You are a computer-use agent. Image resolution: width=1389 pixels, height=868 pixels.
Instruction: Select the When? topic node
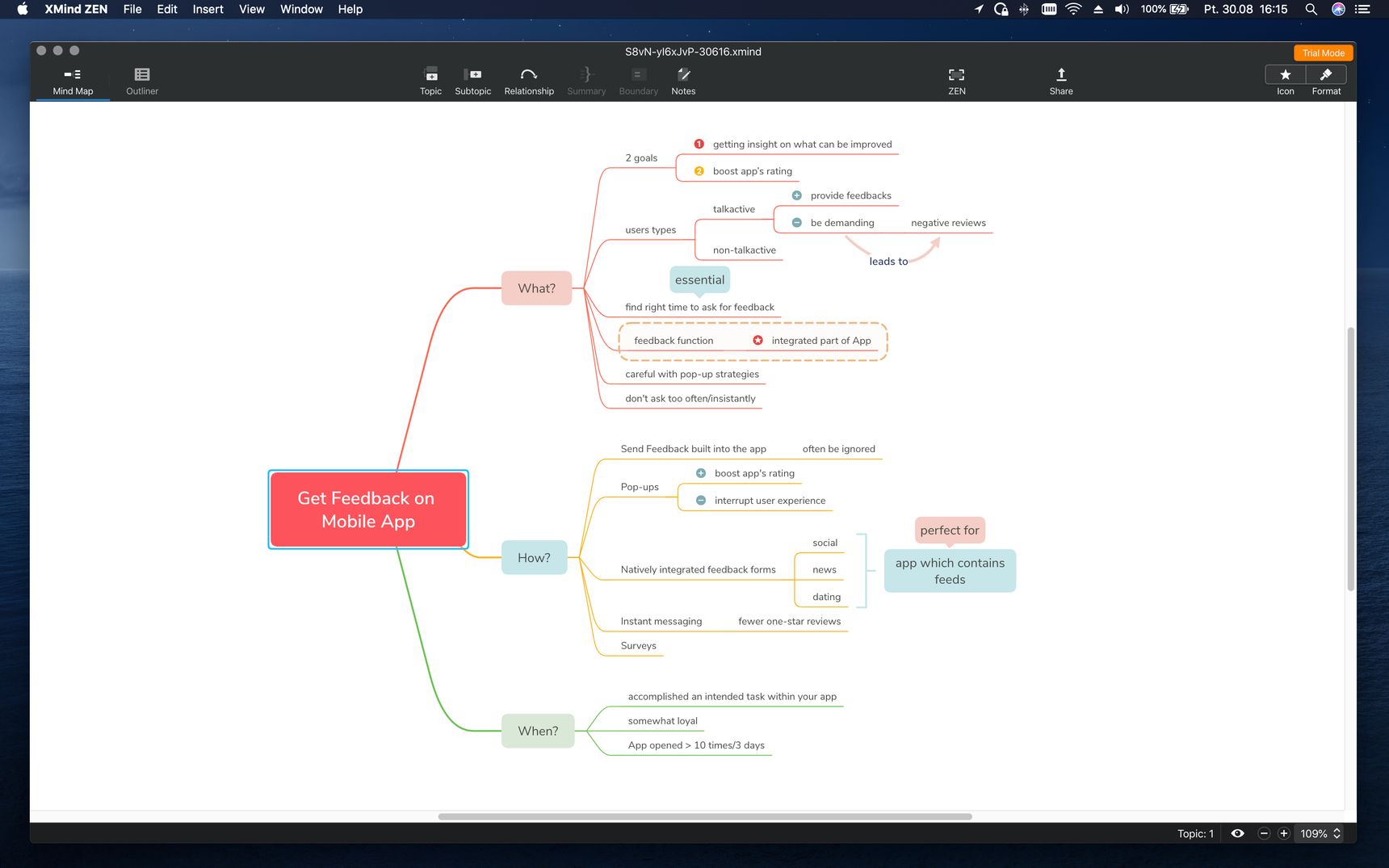click(538, 731)
